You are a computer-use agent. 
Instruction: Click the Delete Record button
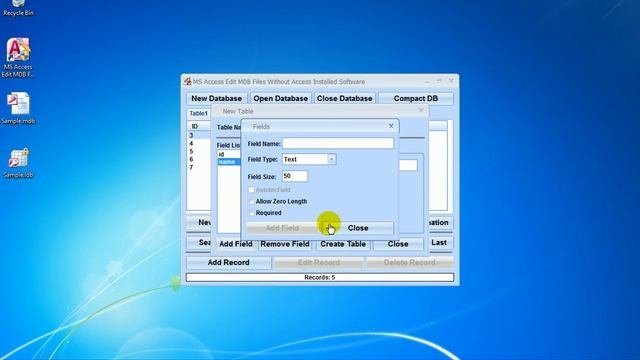(x=409, y=262)
